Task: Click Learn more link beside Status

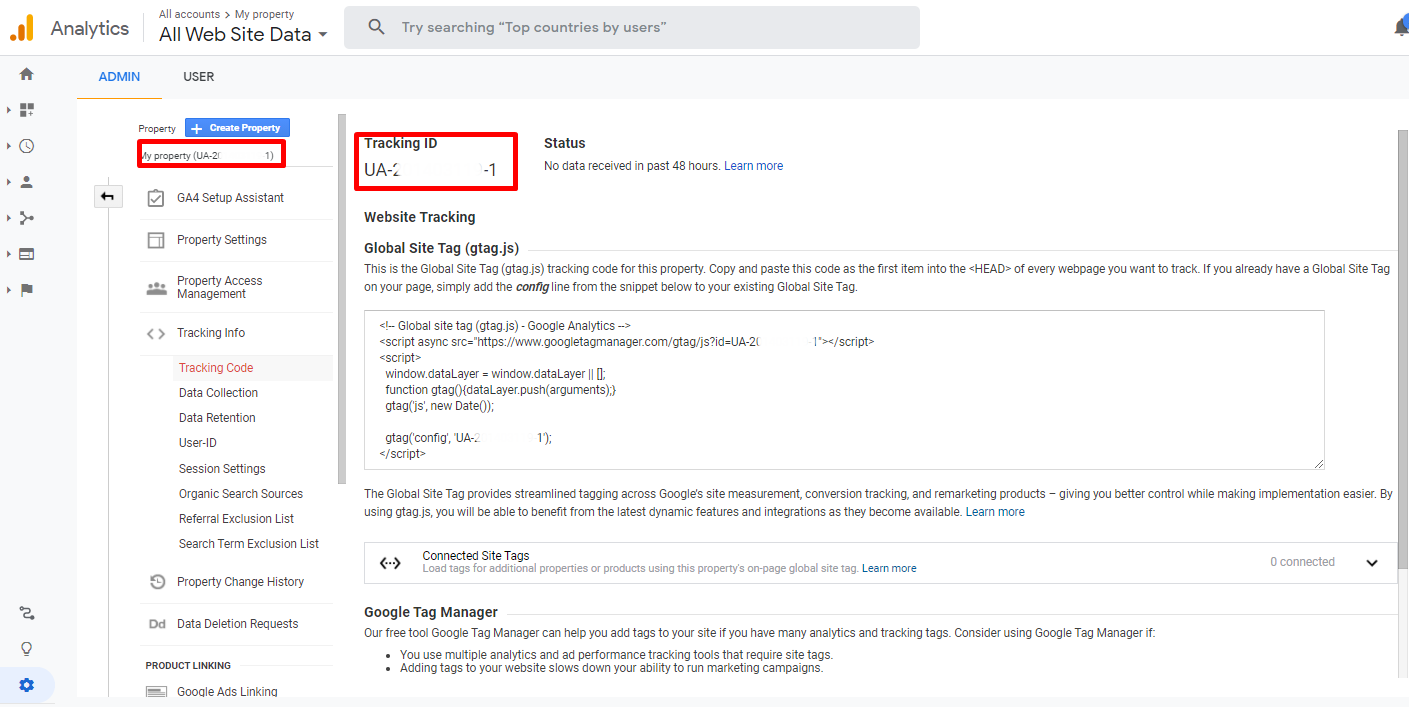Action: [x=753, y=166]
